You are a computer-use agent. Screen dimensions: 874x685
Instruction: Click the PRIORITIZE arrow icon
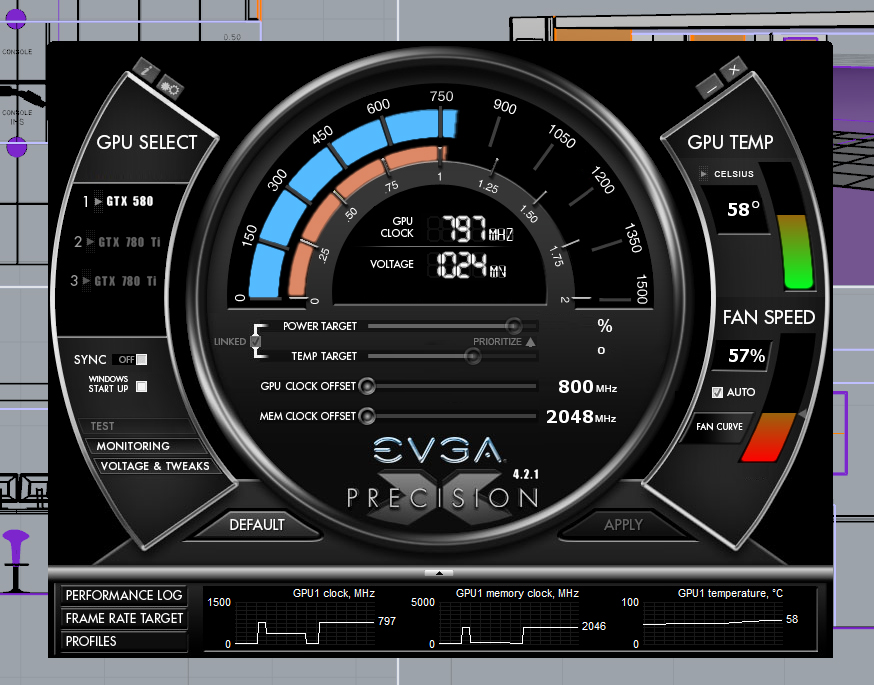[x=531, y=342]
